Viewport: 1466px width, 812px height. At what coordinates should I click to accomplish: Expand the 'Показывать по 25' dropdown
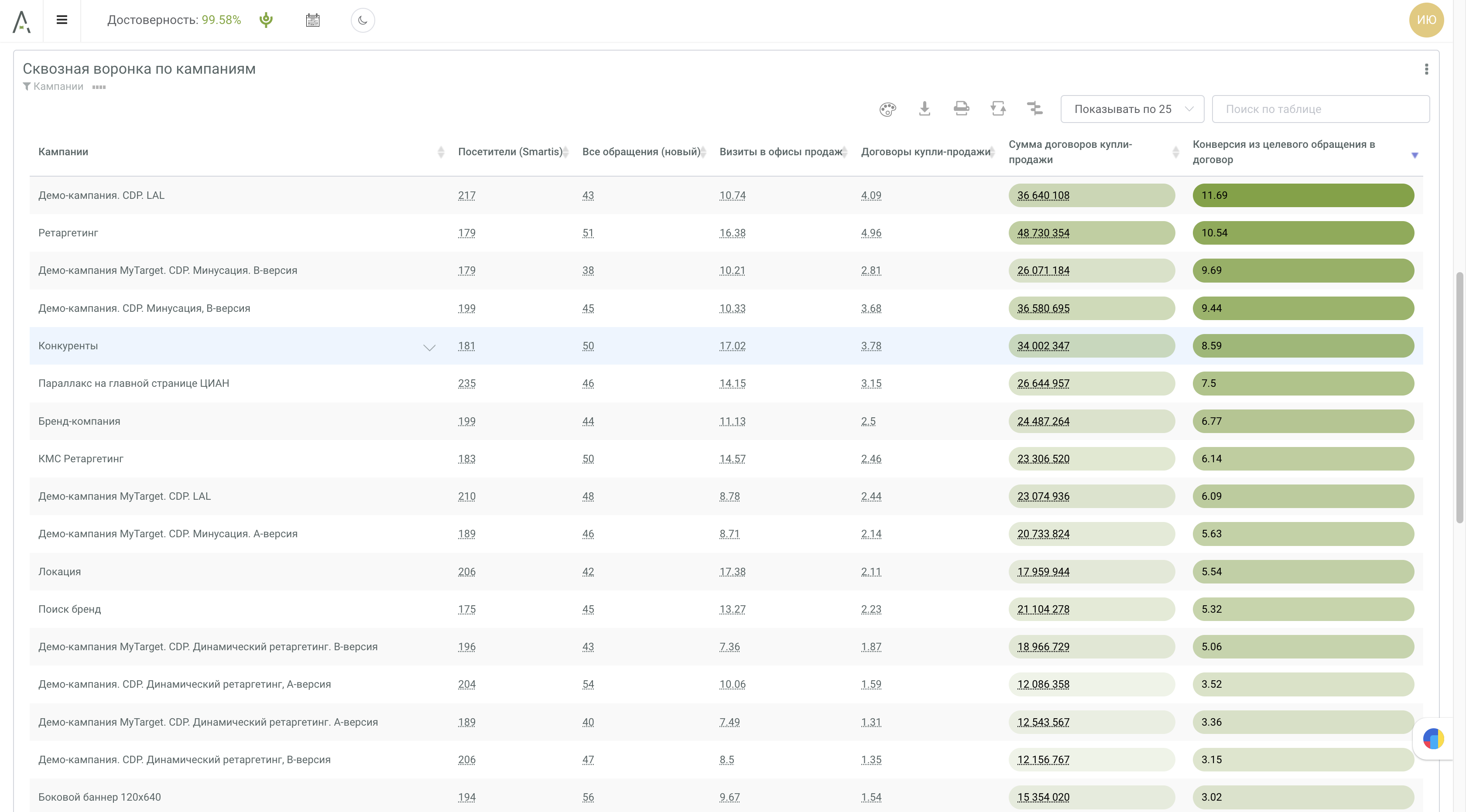1132,109
